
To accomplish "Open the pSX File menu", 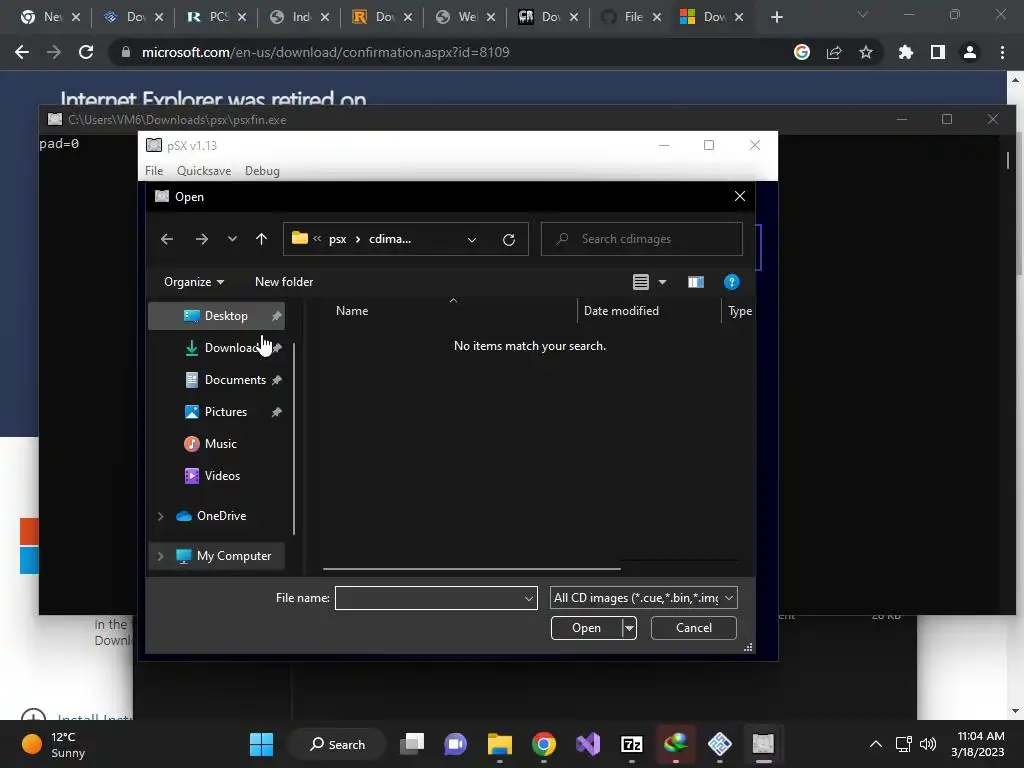I will pos(154,171).
